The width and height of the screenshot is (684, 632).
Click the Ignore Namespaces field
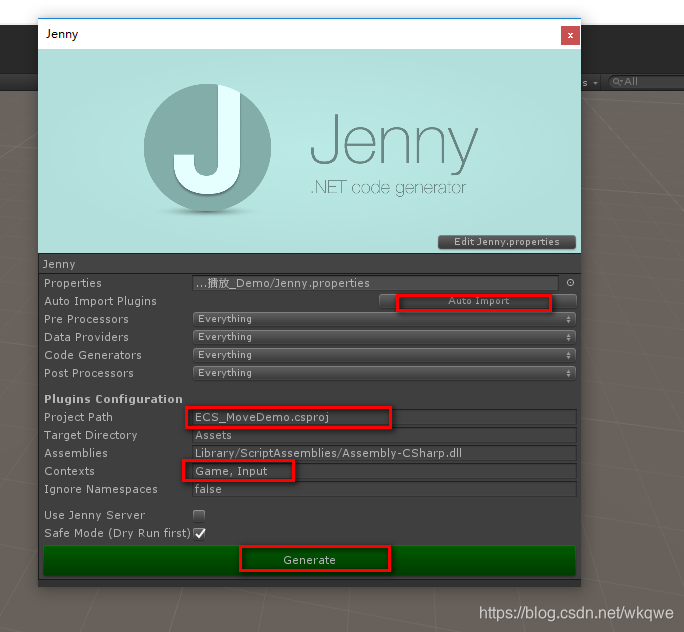[x=384, y=489]
